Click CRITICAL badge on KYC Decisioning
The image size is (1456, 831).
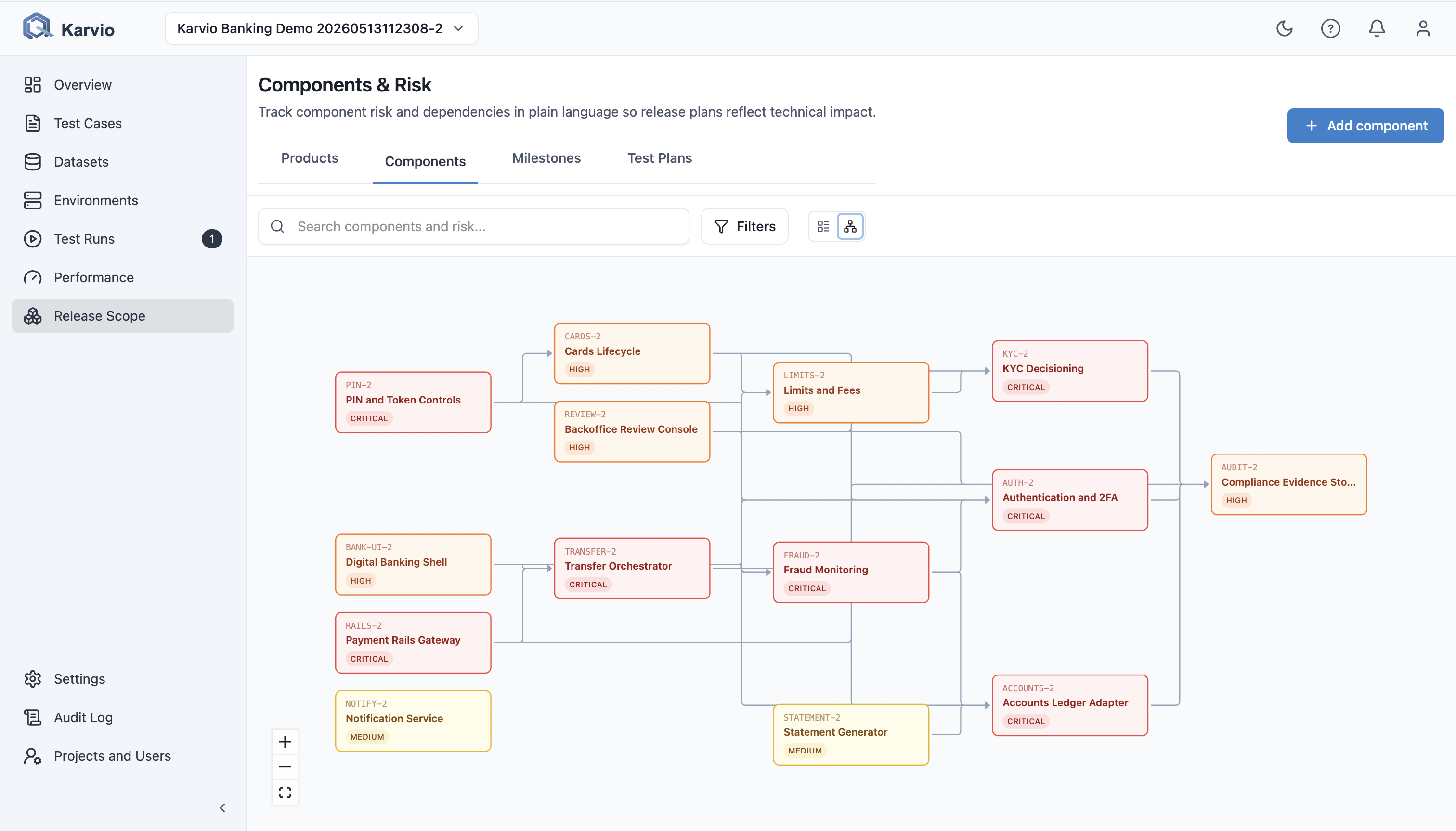coord(1026,387)
